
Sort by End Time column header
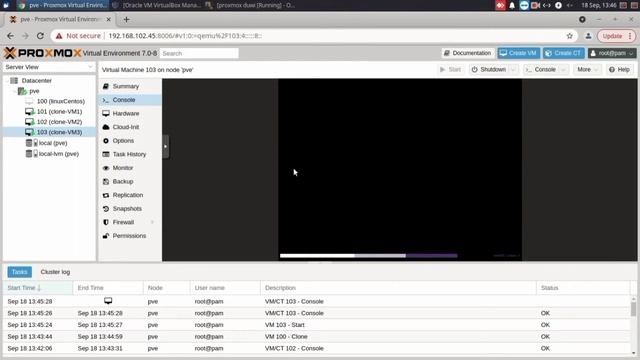pos(108,288)
